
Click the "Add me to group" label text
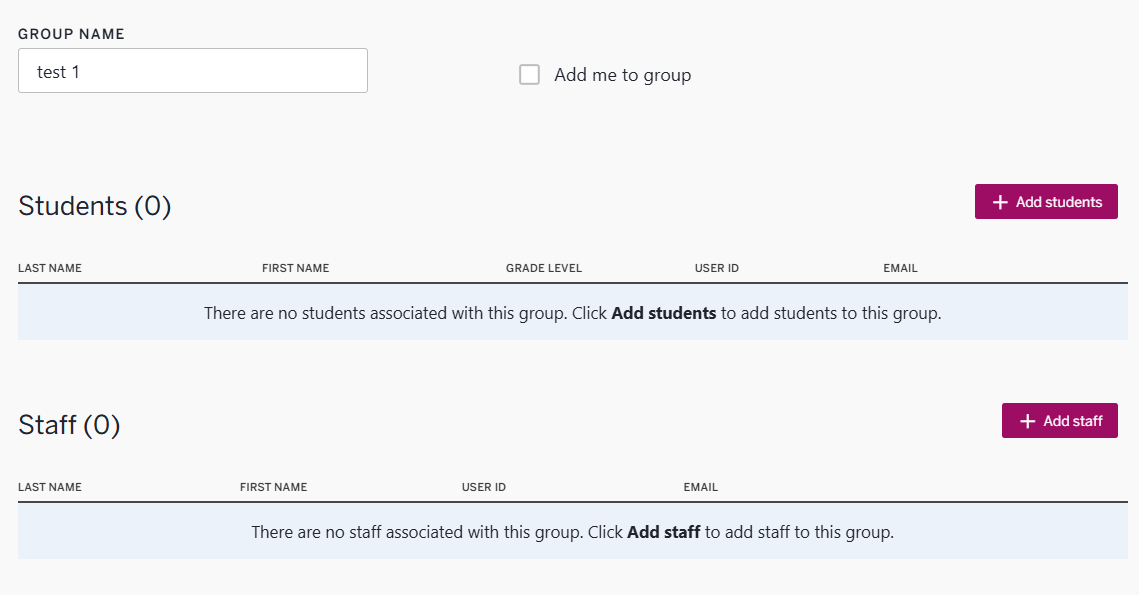622,75
